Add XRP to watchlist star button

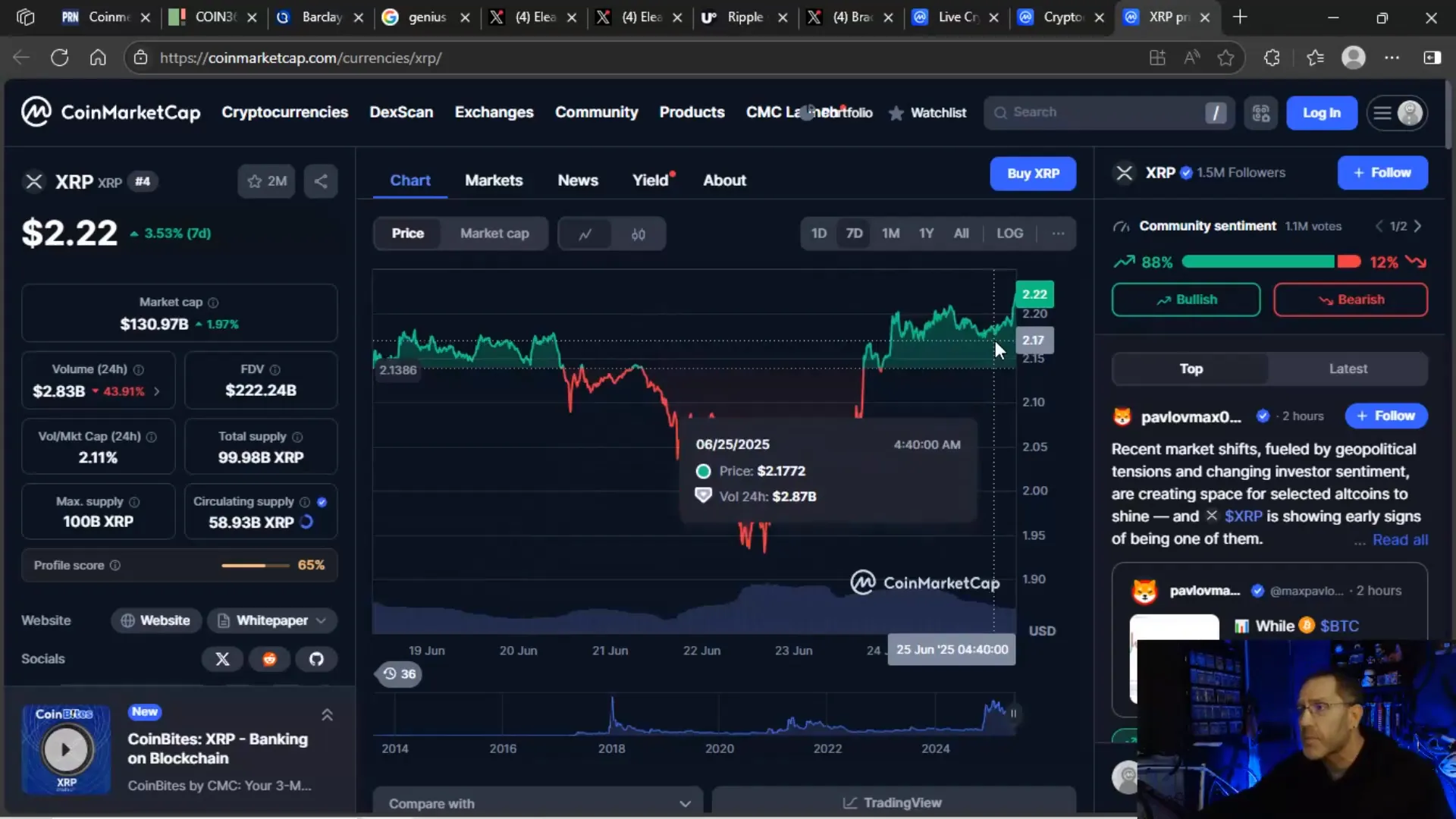266,181
